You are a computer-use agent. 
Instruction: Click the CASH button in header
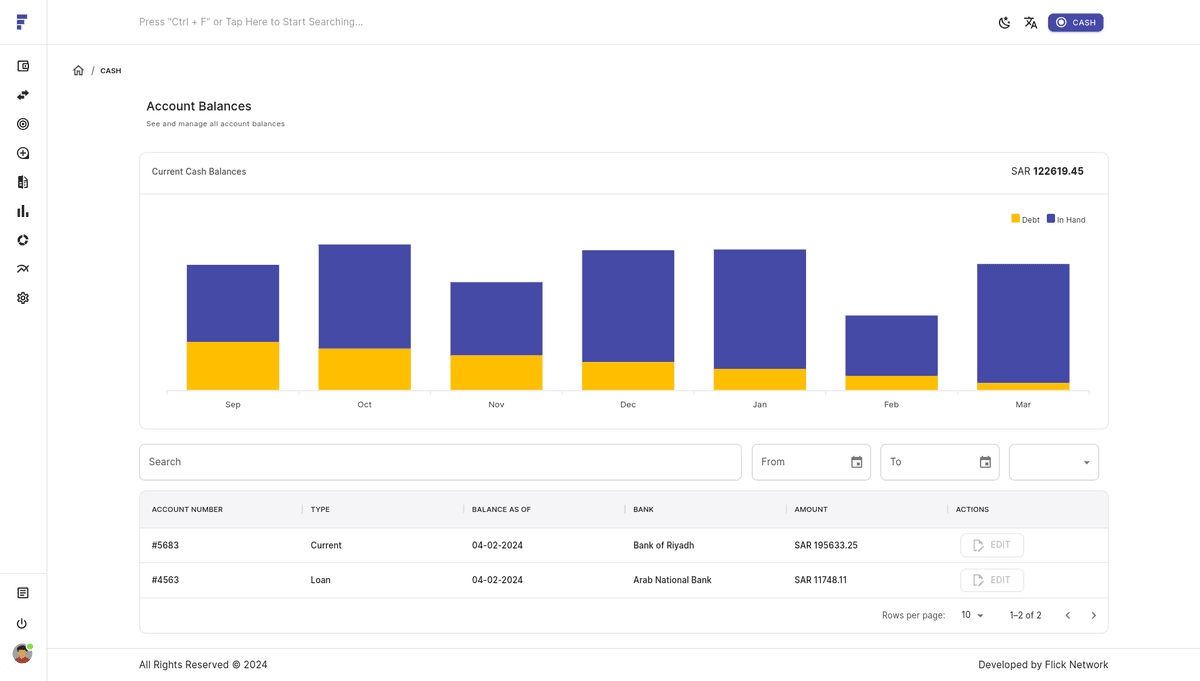pos(1075,22)
